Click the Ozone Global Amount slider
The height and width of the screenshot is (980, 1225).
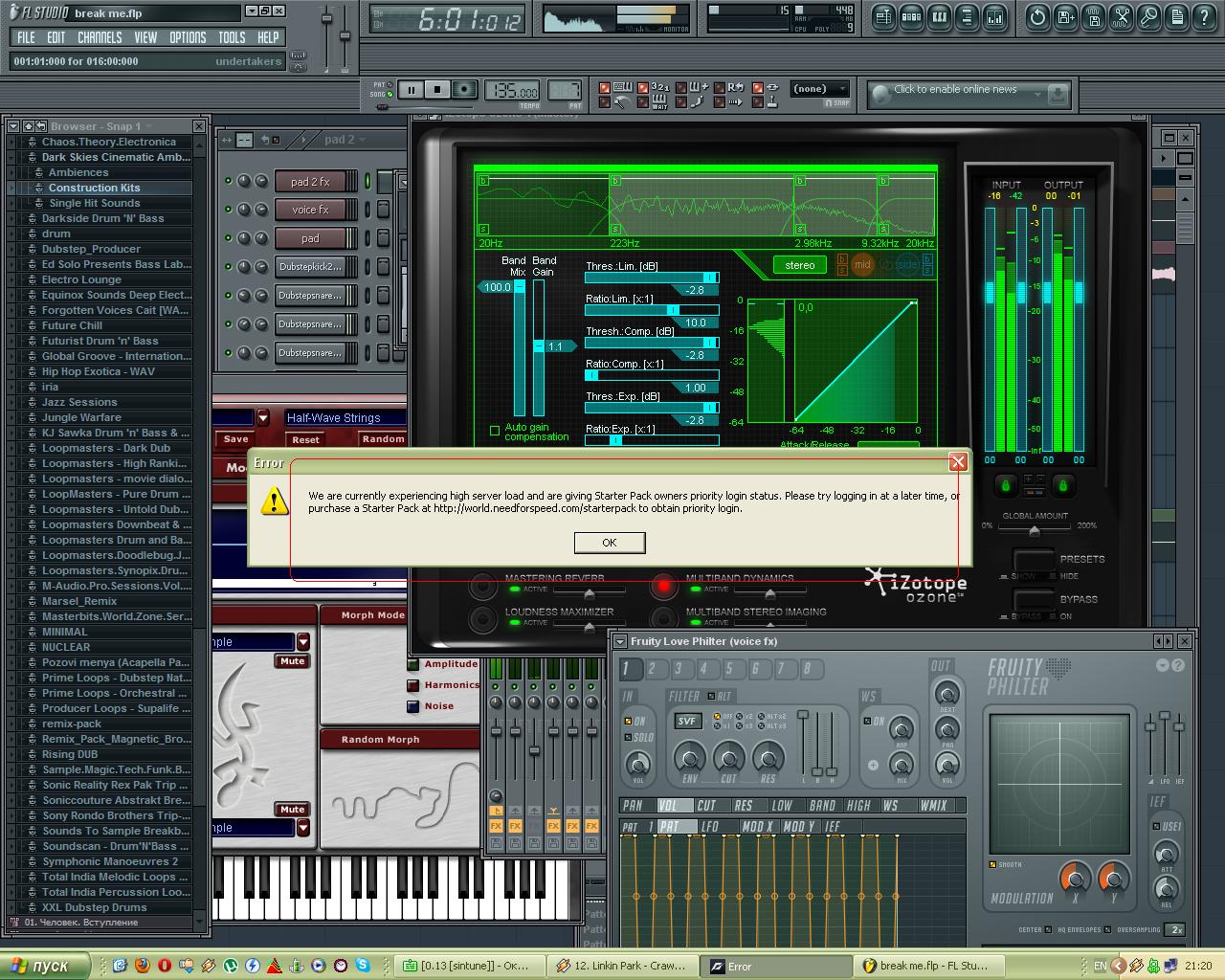1034,530
